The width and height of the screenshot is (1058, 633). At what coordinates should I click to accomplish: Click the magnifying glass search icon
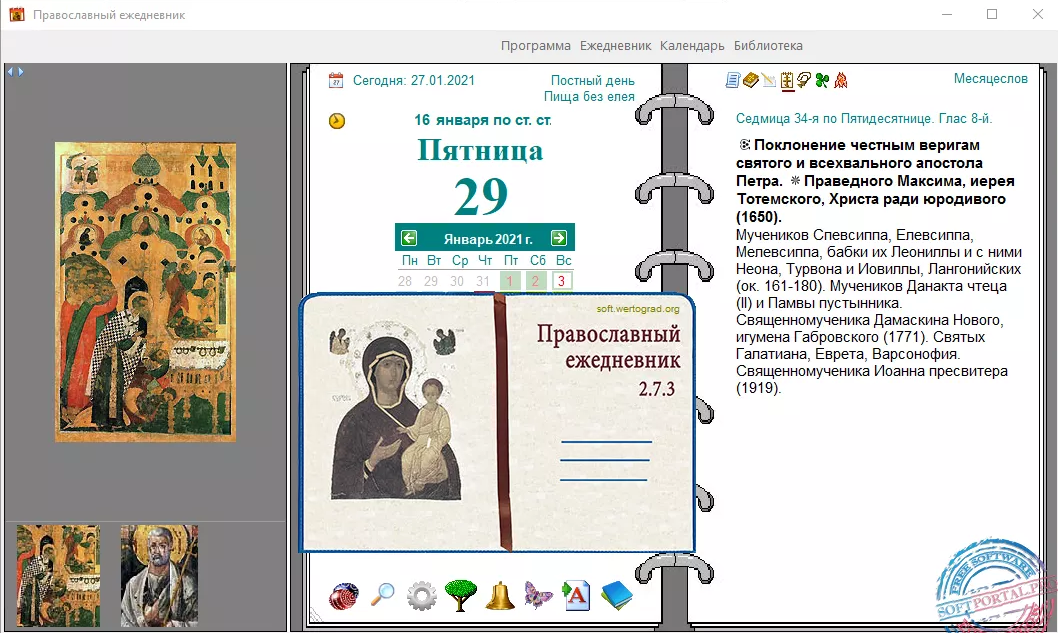(383, 596)
